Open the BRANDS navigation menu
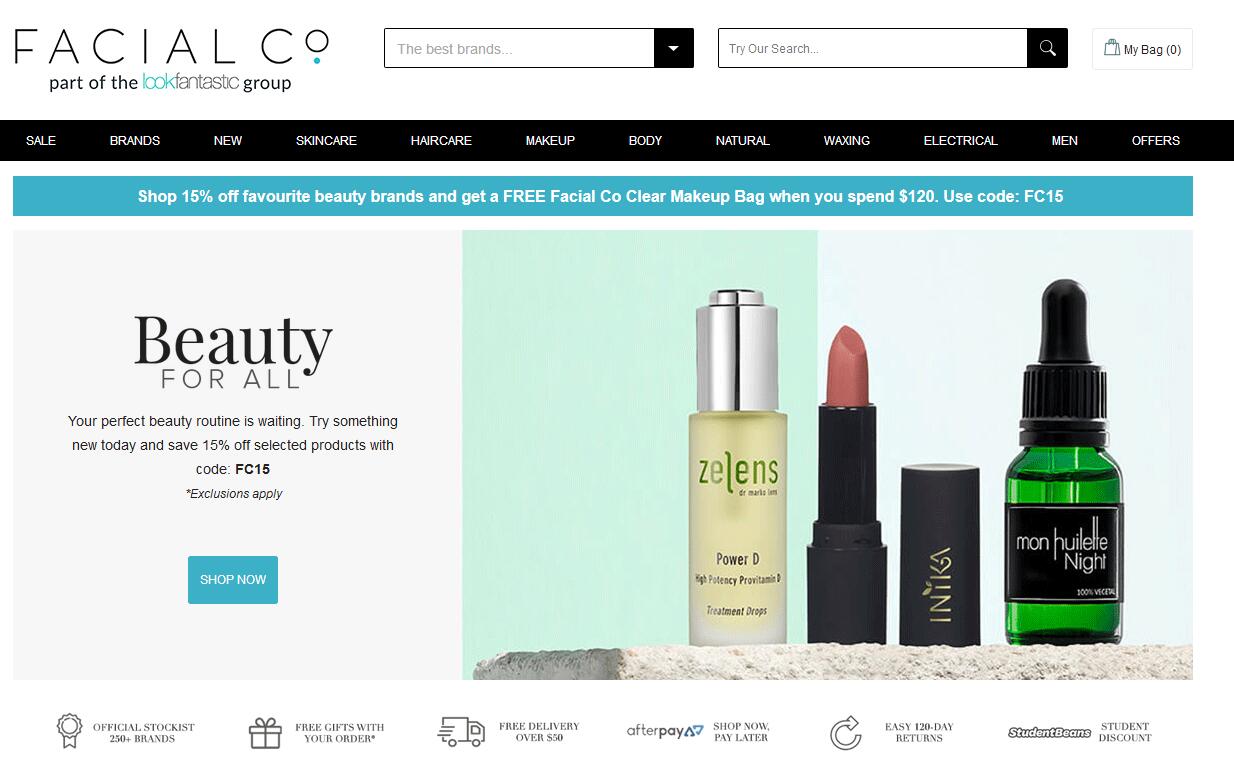 [x=135, y=141]
